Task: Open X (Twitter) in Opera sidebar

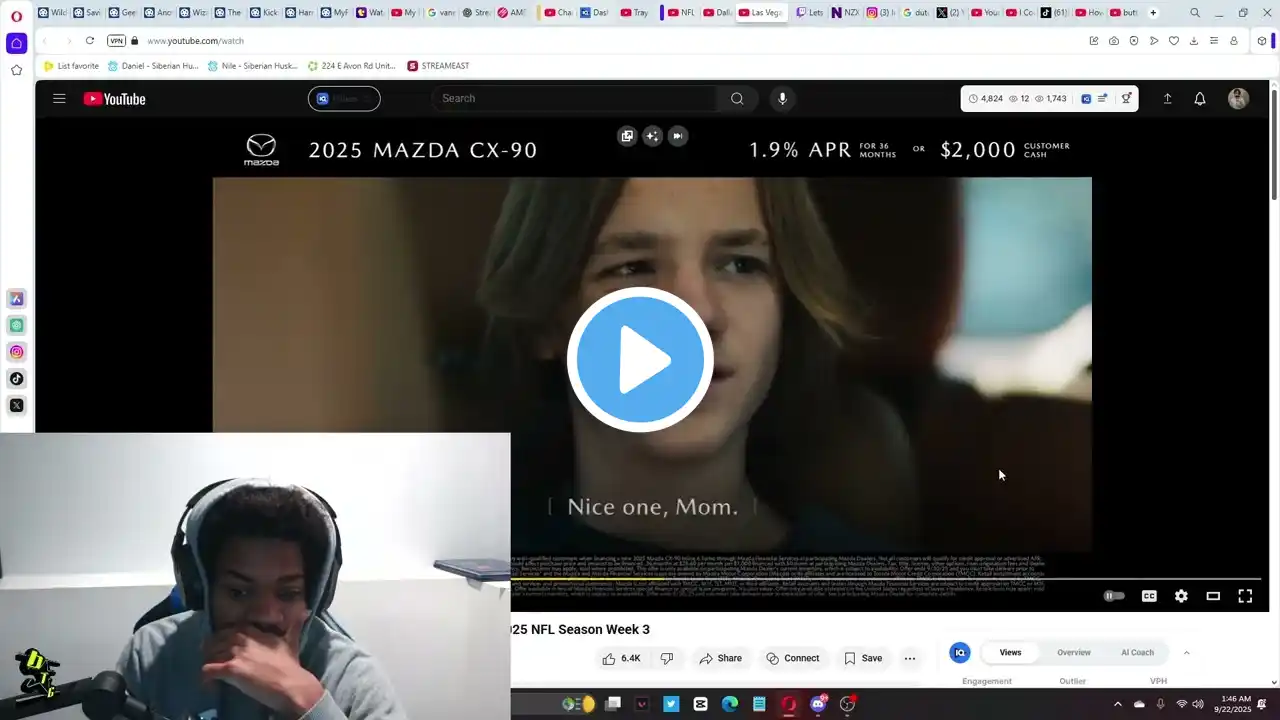Action: click(16, 405)
